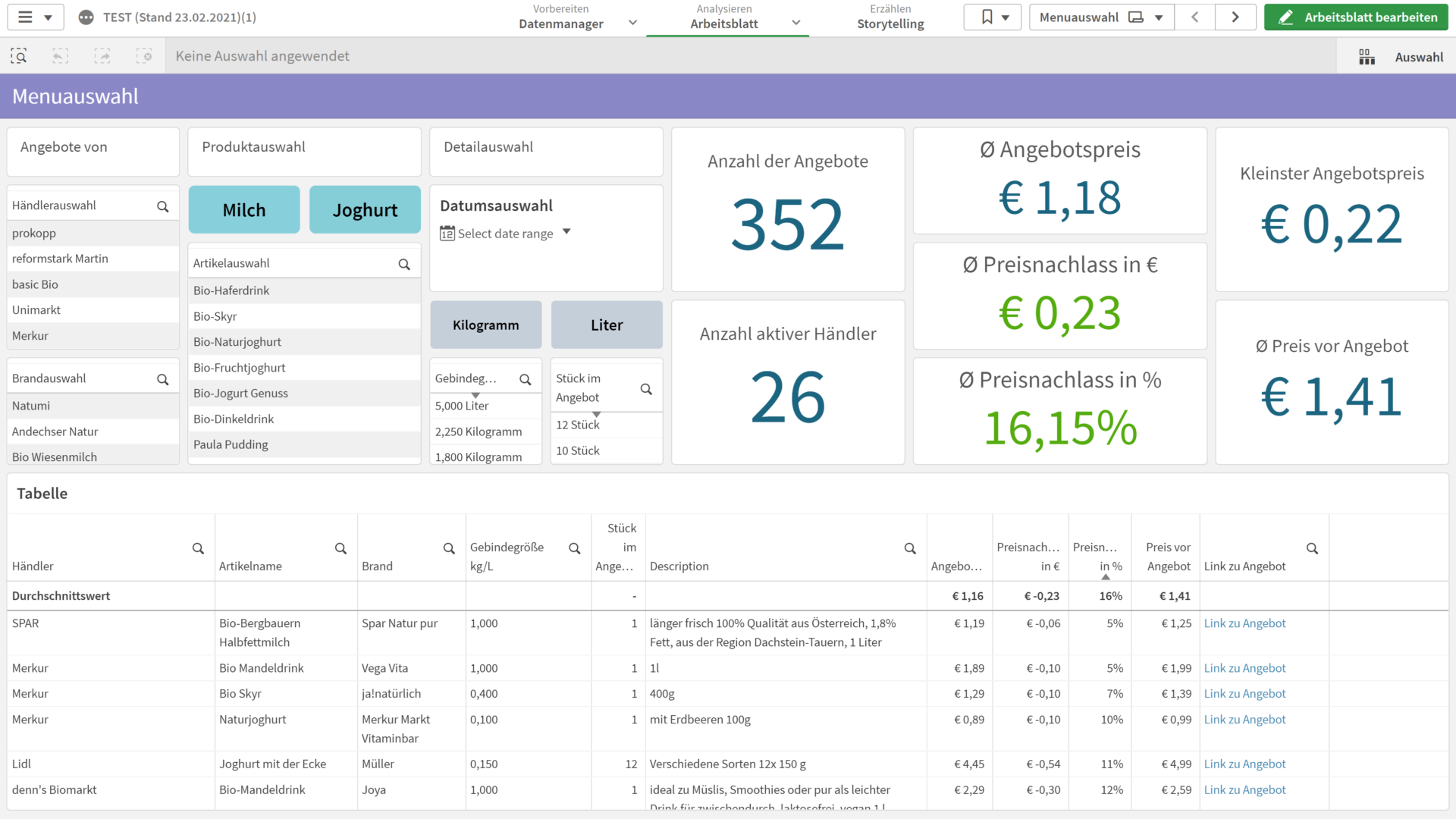Image resolution: width=1456 pixels, height=819 pixels.
Task: Go to the next sheet arrow
Action: (1235, 17)
